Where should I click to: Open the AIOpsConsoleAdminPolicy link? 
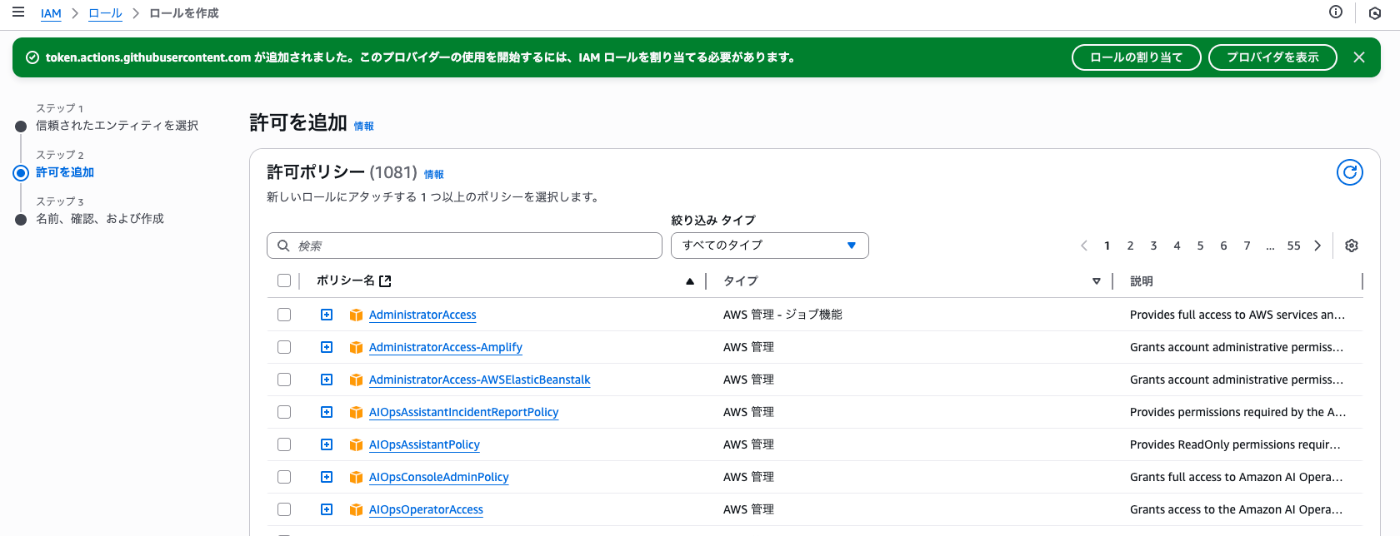click(x=438, y=478)
